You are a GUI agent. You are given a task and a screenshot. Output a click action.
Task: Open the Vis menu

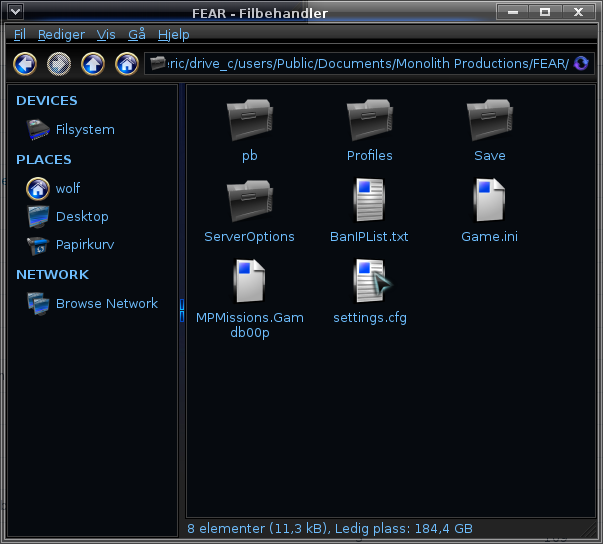[106, 35]
